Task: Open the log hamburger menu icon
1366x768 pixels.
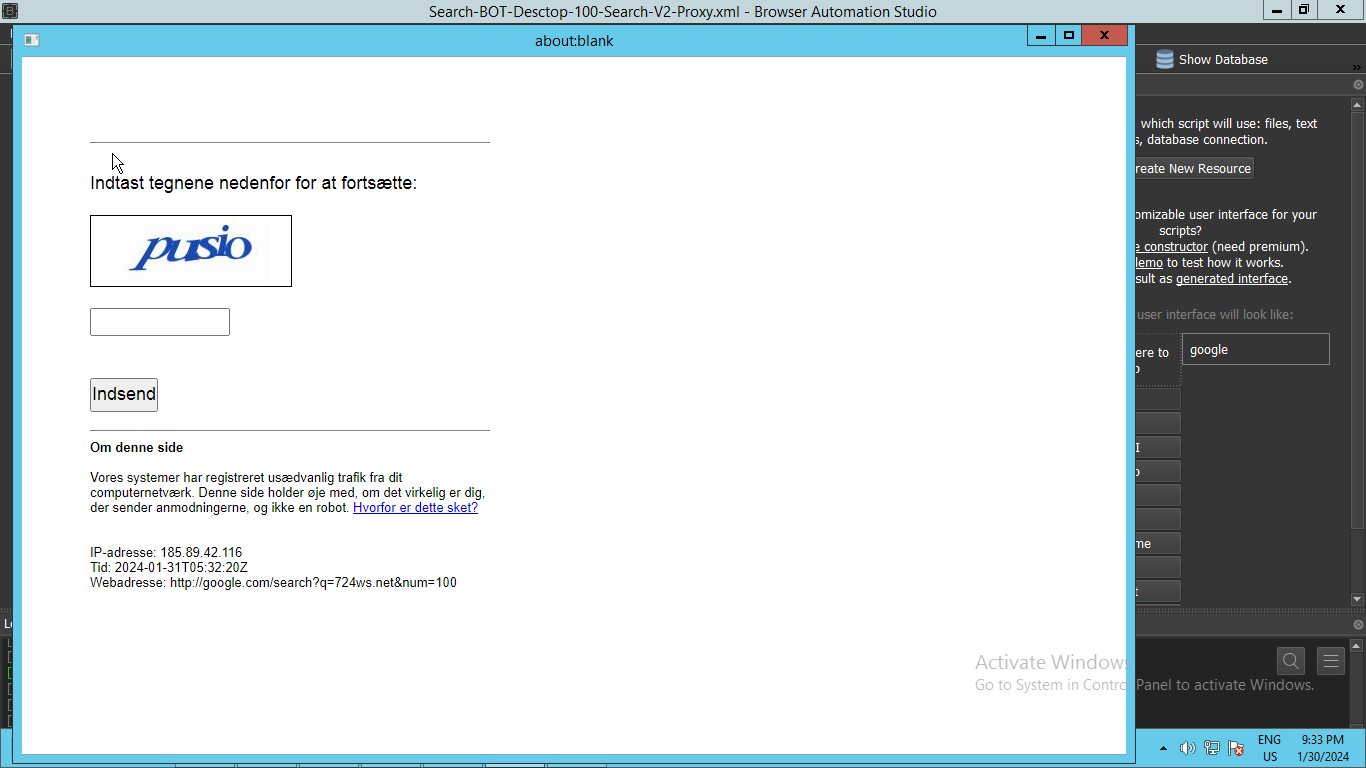Action: pyautogui.click(x=1330, y=661)
